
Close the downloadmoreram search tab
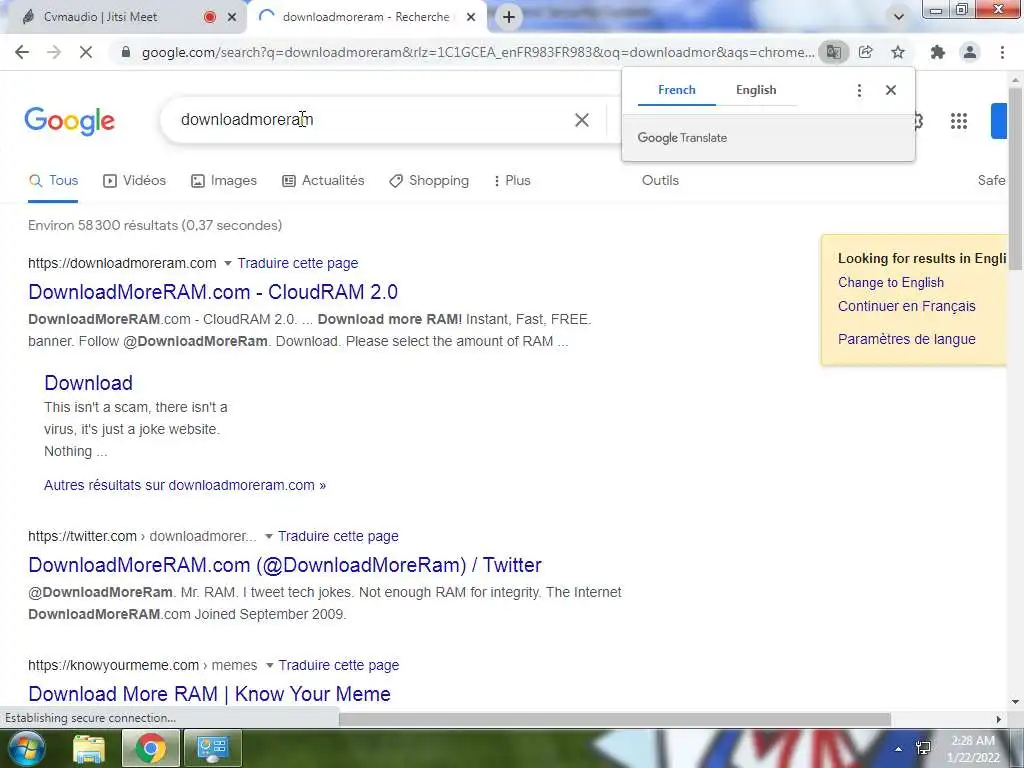[x=471, y=17]
